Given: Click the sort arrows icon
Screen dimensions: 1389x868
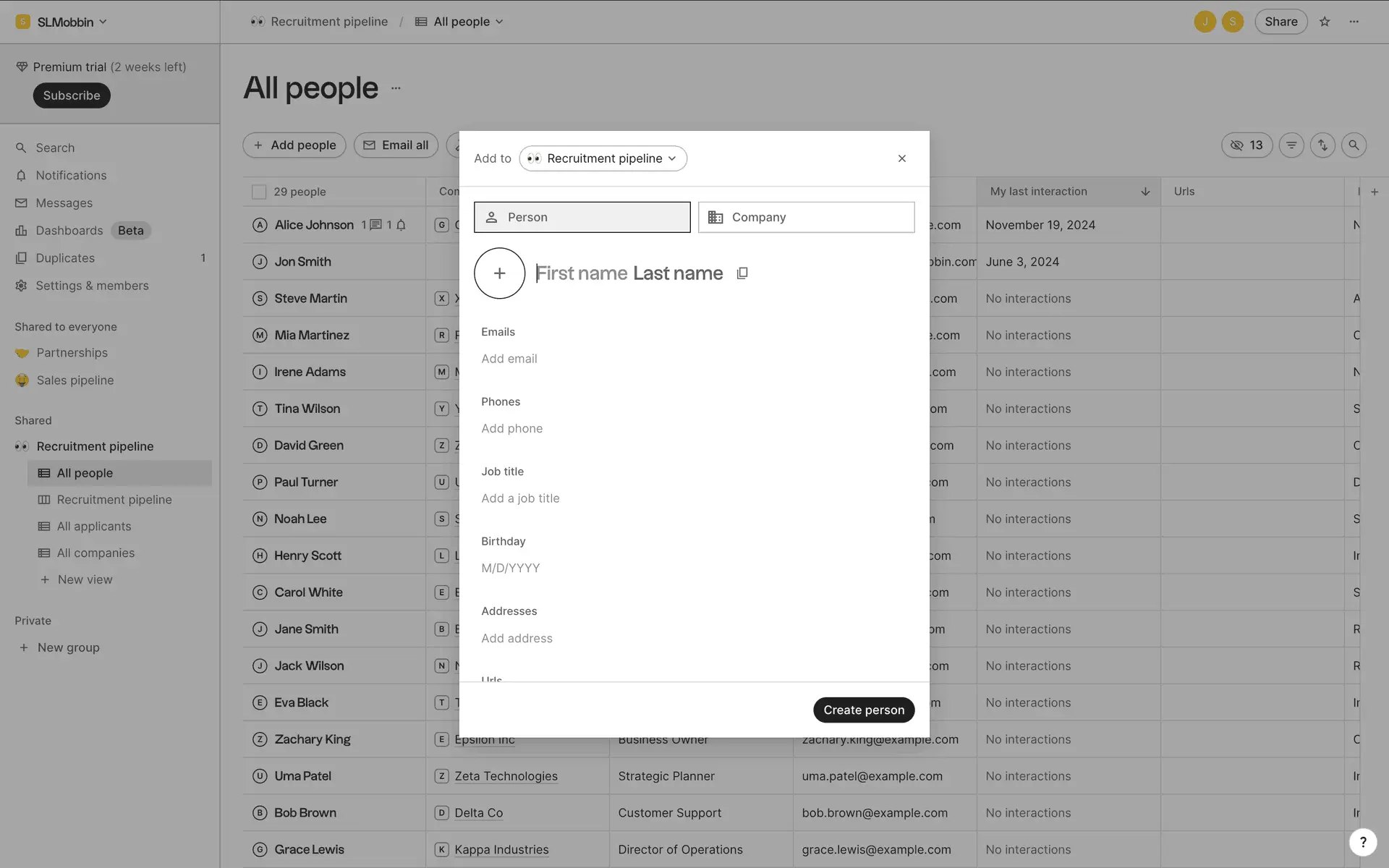Looking at the screenshot, I should pos(1322,145).
